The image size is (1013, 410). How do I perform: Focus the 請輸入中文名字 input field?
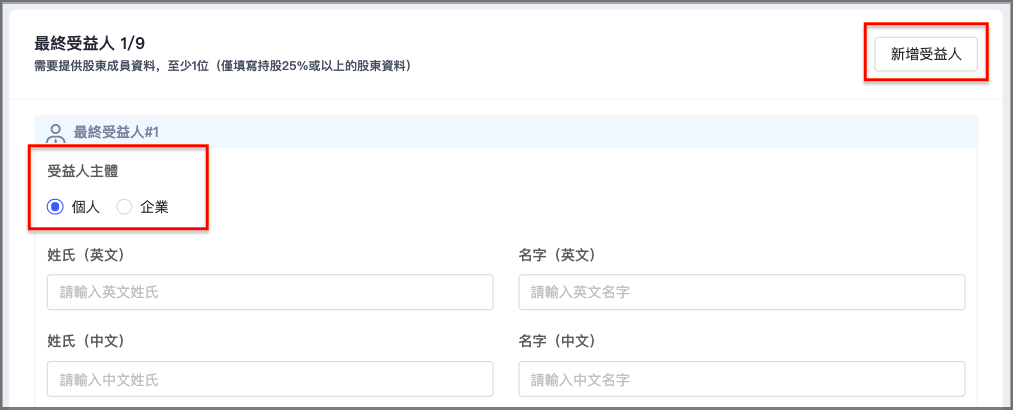[742, 379]
